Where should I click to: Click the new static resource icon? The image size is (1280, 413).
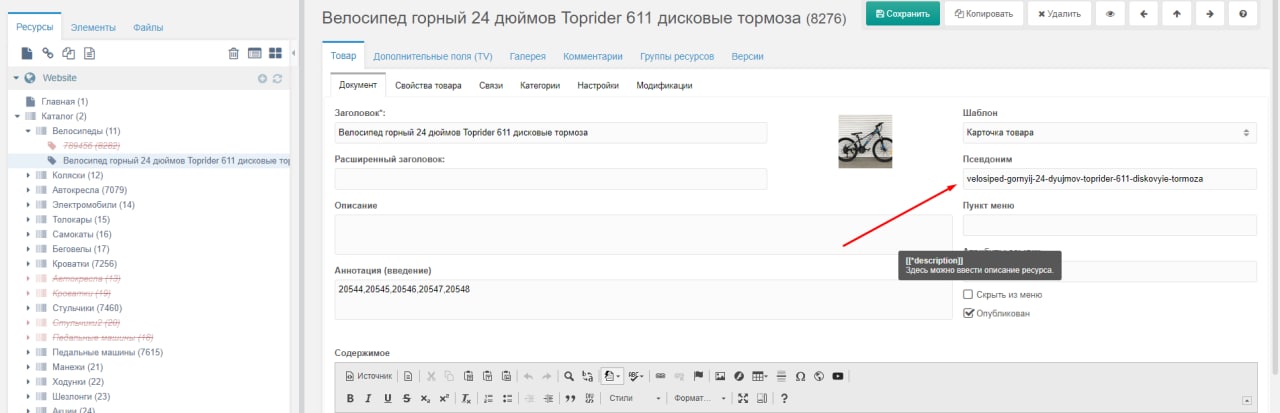pyautogui.click(x=90, y=52)
